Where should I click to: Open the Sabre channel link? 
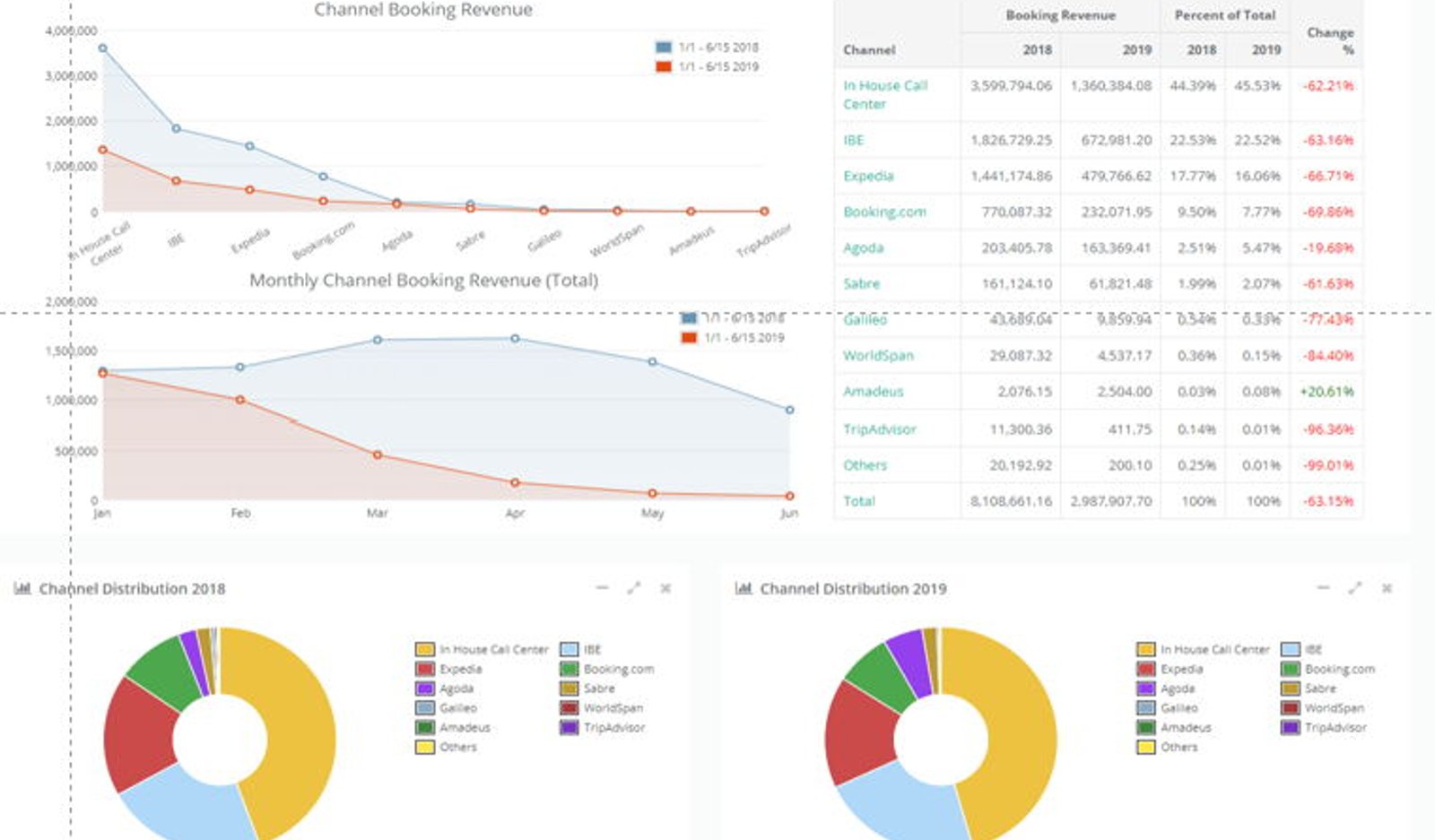click(861, 283)
